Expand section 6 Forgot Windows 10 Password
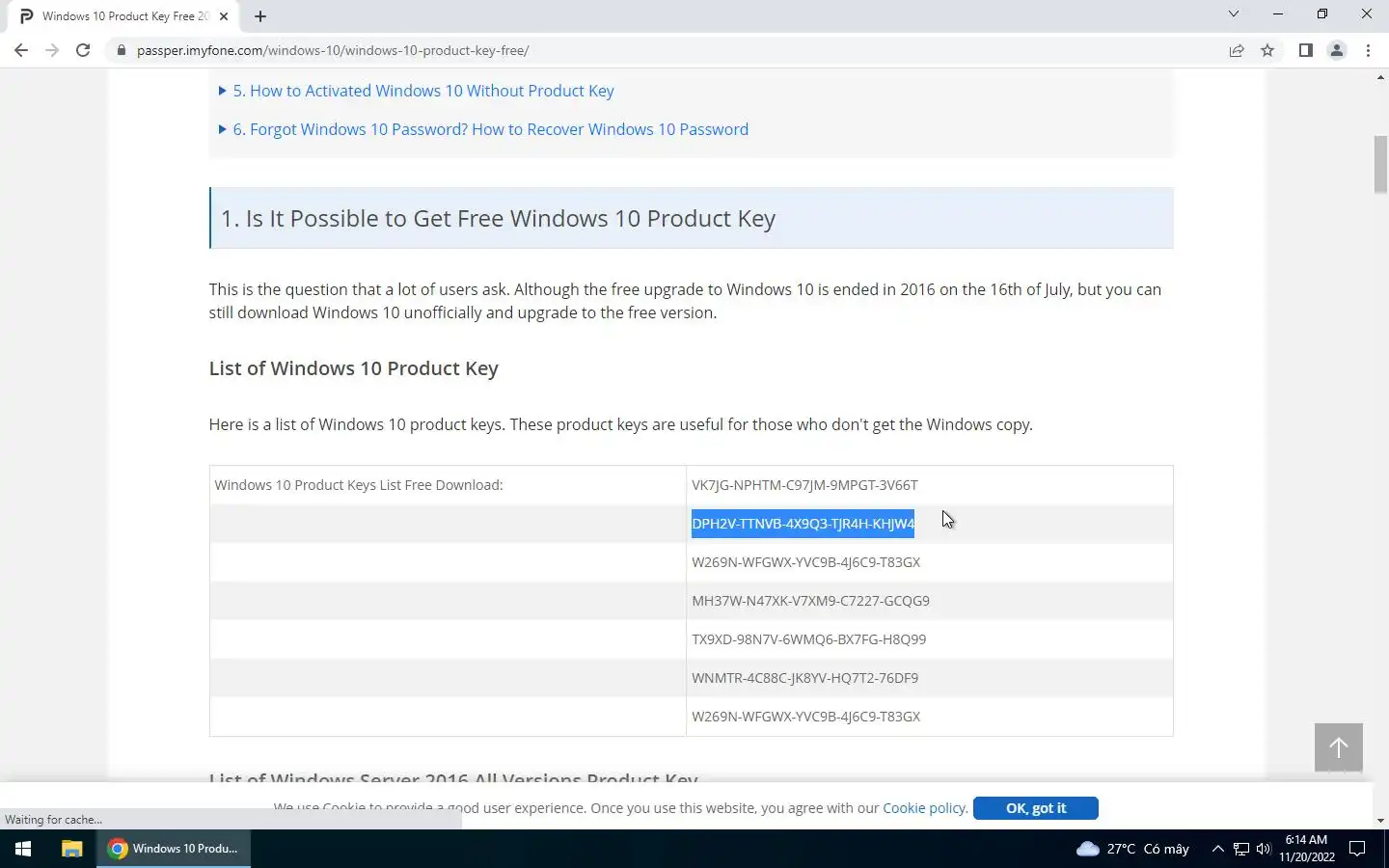Viewport: 1389px width, 868px height. pyautogui.click(x=490, y=129)
